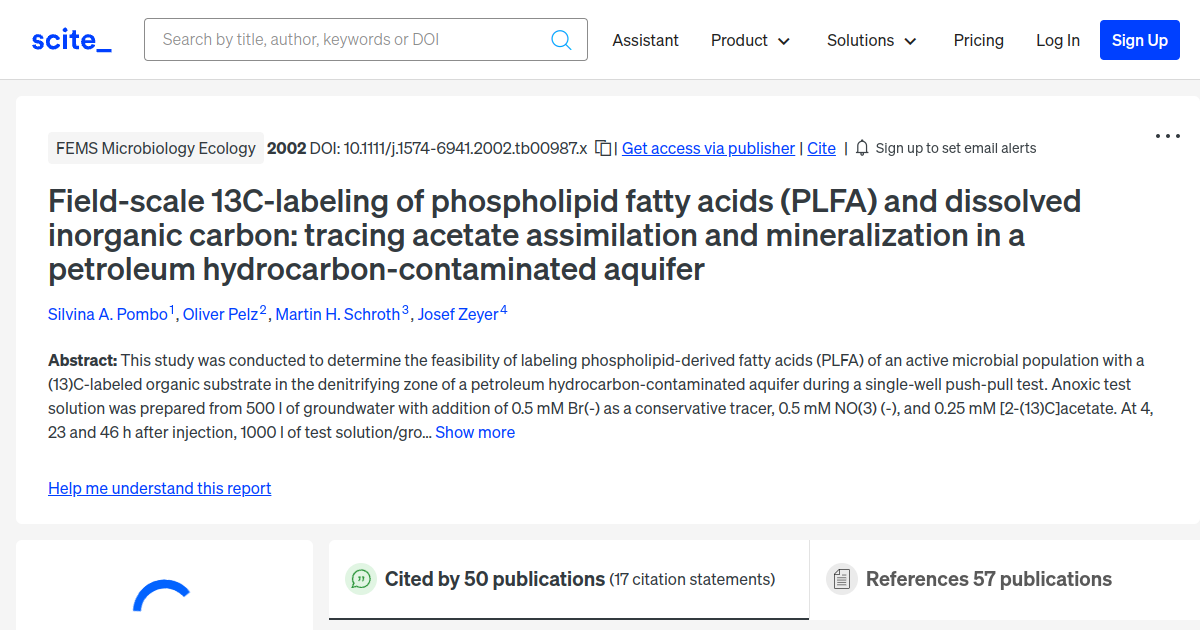Expand abstract with Show more
The width and height of the screenshot is (1200, 630).
point(475,432)
